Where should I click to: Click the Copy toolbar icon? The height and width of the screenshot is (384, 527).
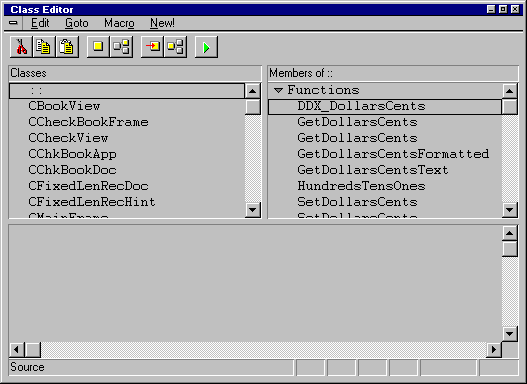[44, 47]
